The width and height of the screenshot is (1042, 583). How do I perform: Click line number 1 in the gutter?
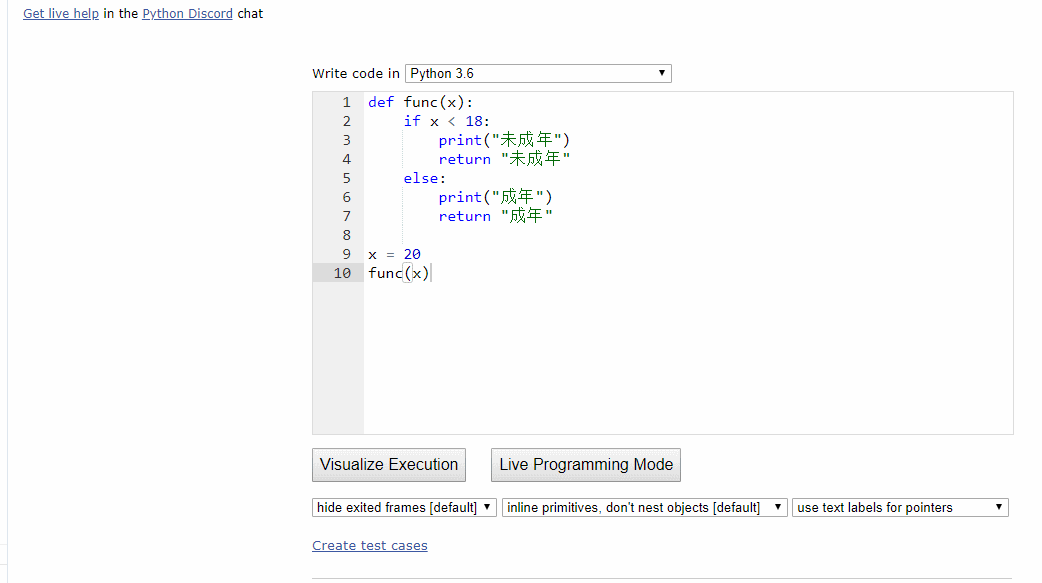pyautogui.click(x=346, y=101)
